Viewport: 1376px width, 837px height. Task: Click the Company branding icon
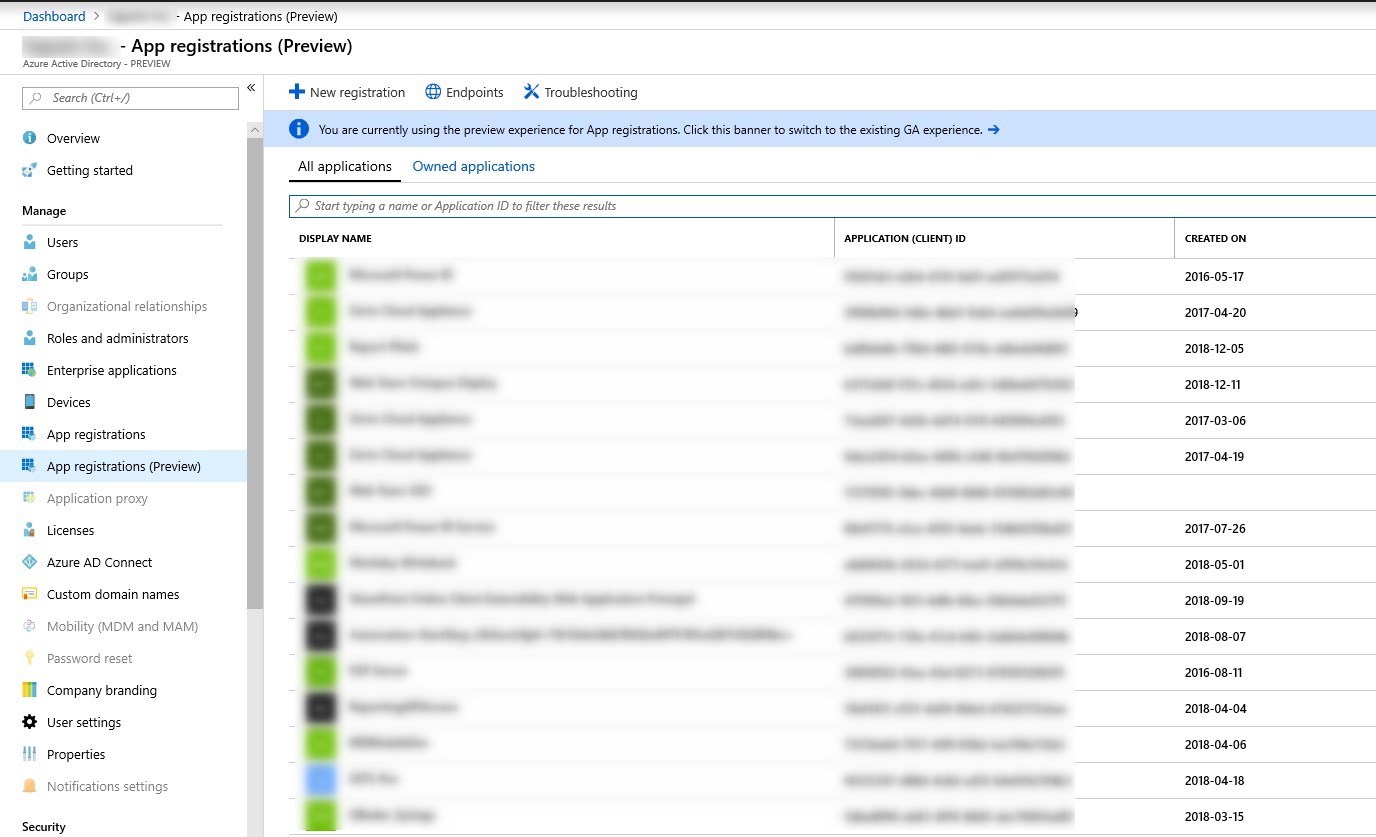pyautogui.click(x=29, y=690)
